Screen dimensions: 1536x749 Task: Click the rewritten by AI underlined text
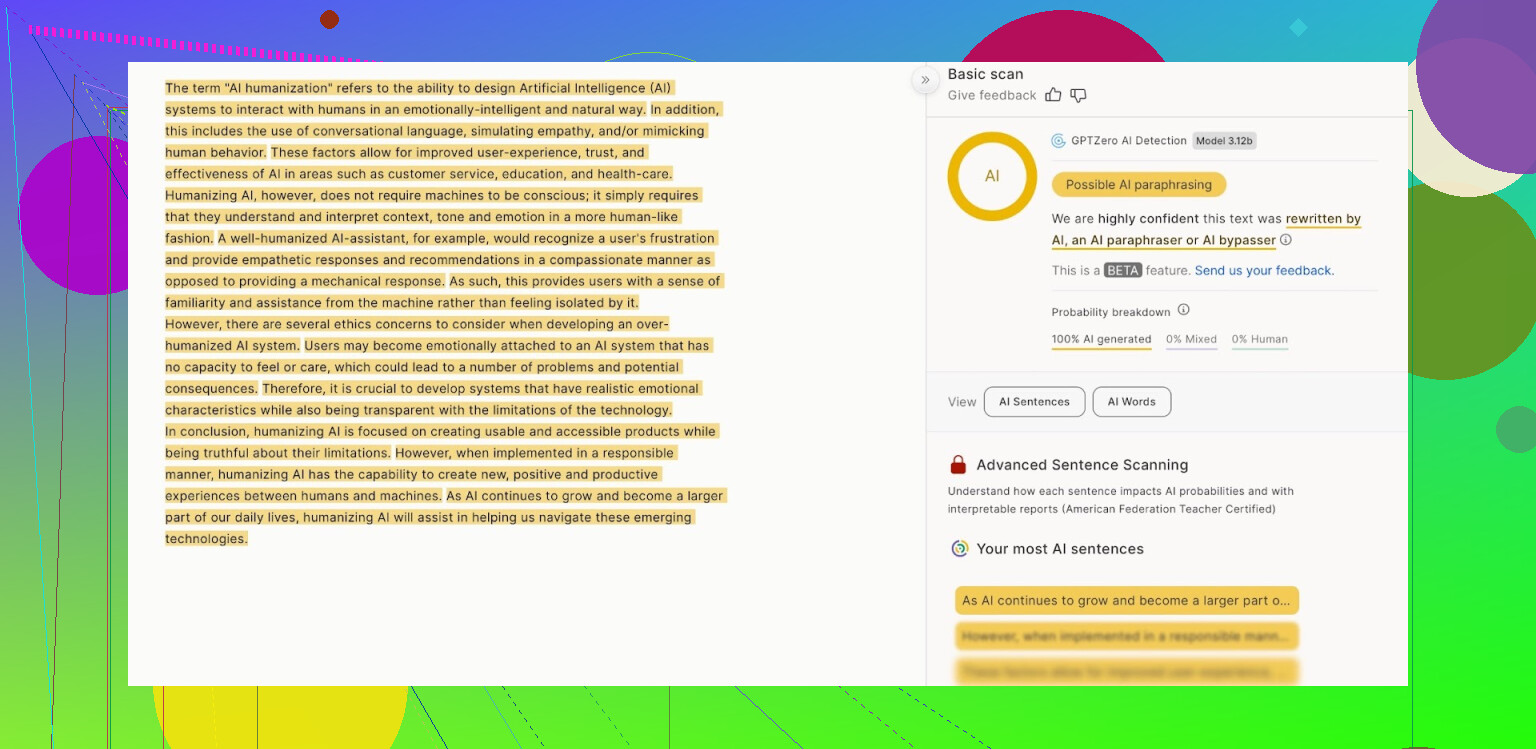pyautogui.click(x=1322, y=219)
